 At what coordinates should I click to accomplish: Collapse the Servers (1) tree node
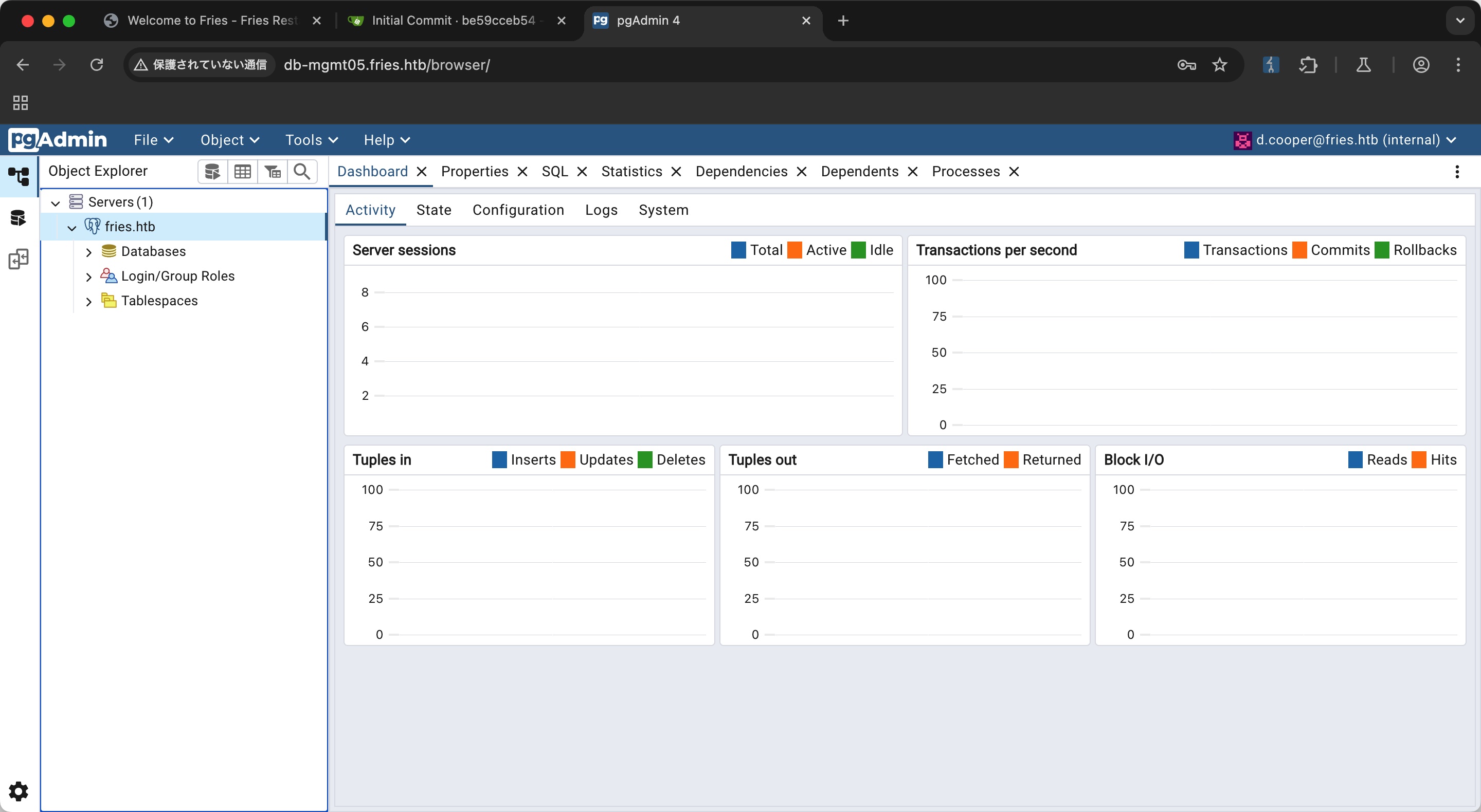(56, 203)
